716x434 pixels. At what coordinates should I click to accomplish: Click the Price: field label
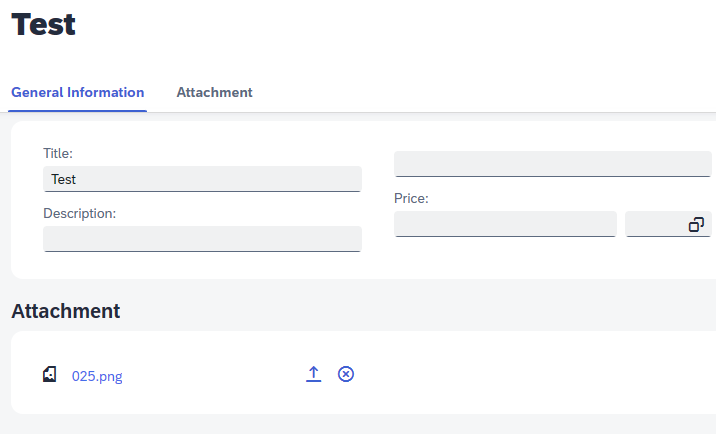pyautogui.click(x=411, y=198)
